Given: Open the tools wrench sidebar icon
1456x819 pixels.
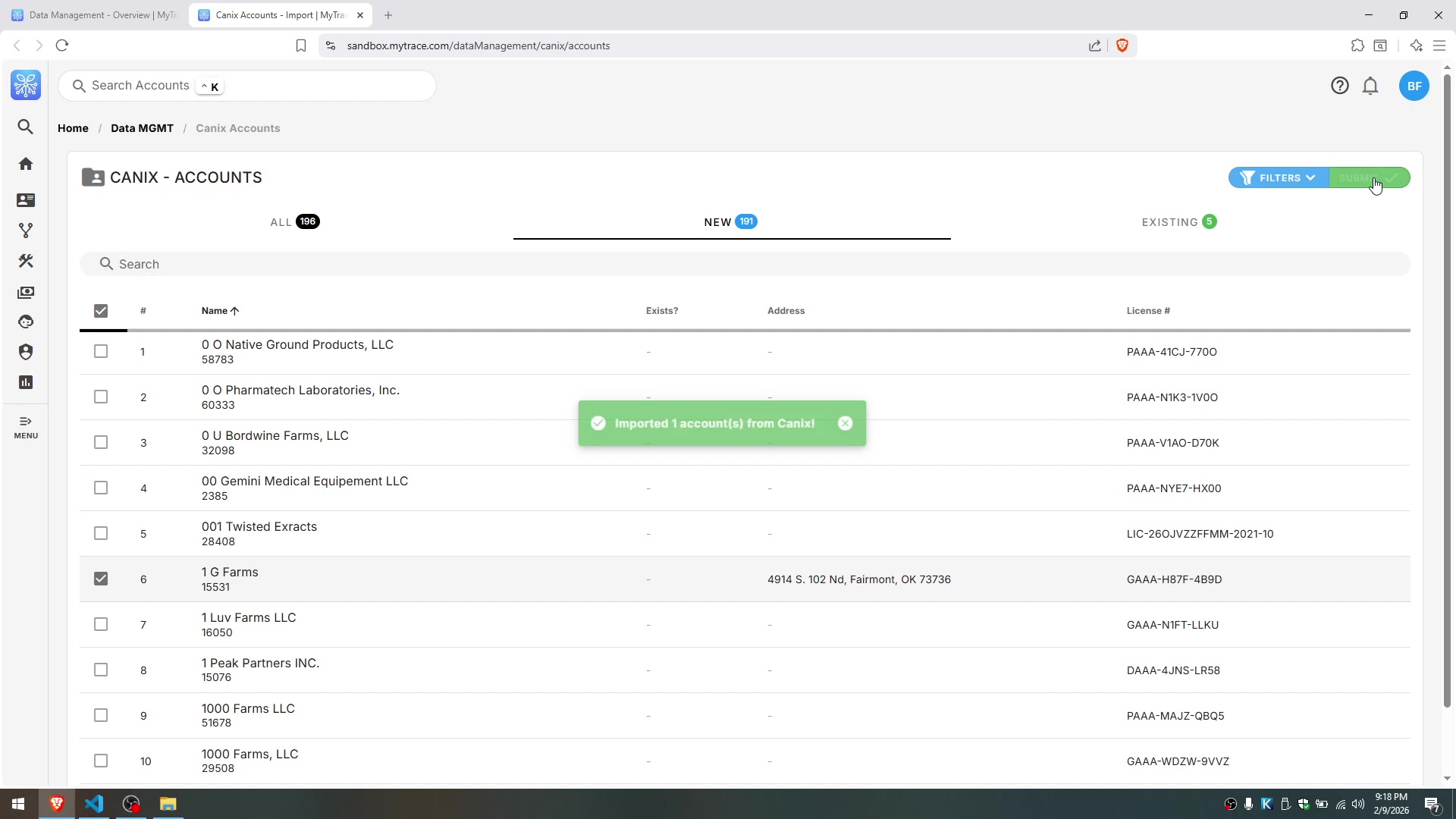Looking at the screenshot, I should (x=26, y=261).
